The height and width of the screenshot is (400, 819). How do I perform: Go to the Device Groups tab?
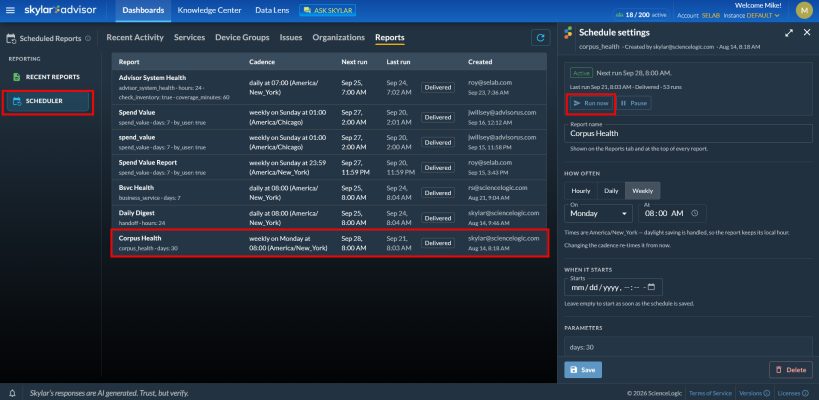point(242,38)
